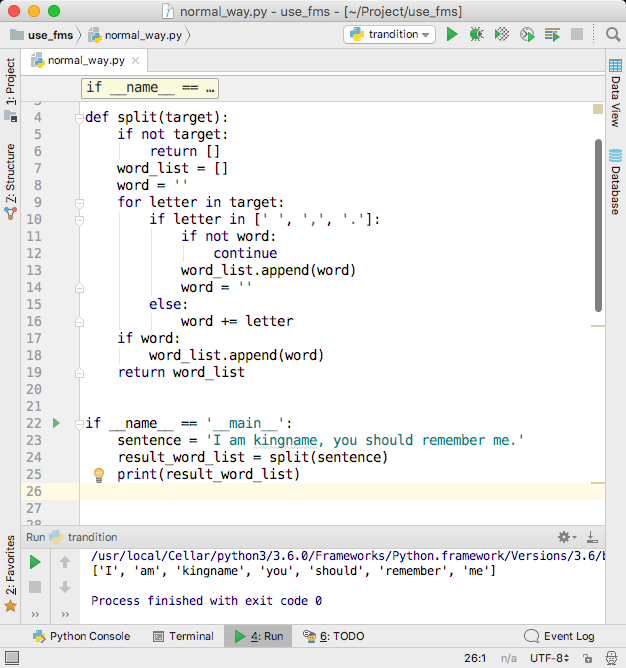Collapse the for letter loop fold
The image size is (626, 668).
coord(79,203)
